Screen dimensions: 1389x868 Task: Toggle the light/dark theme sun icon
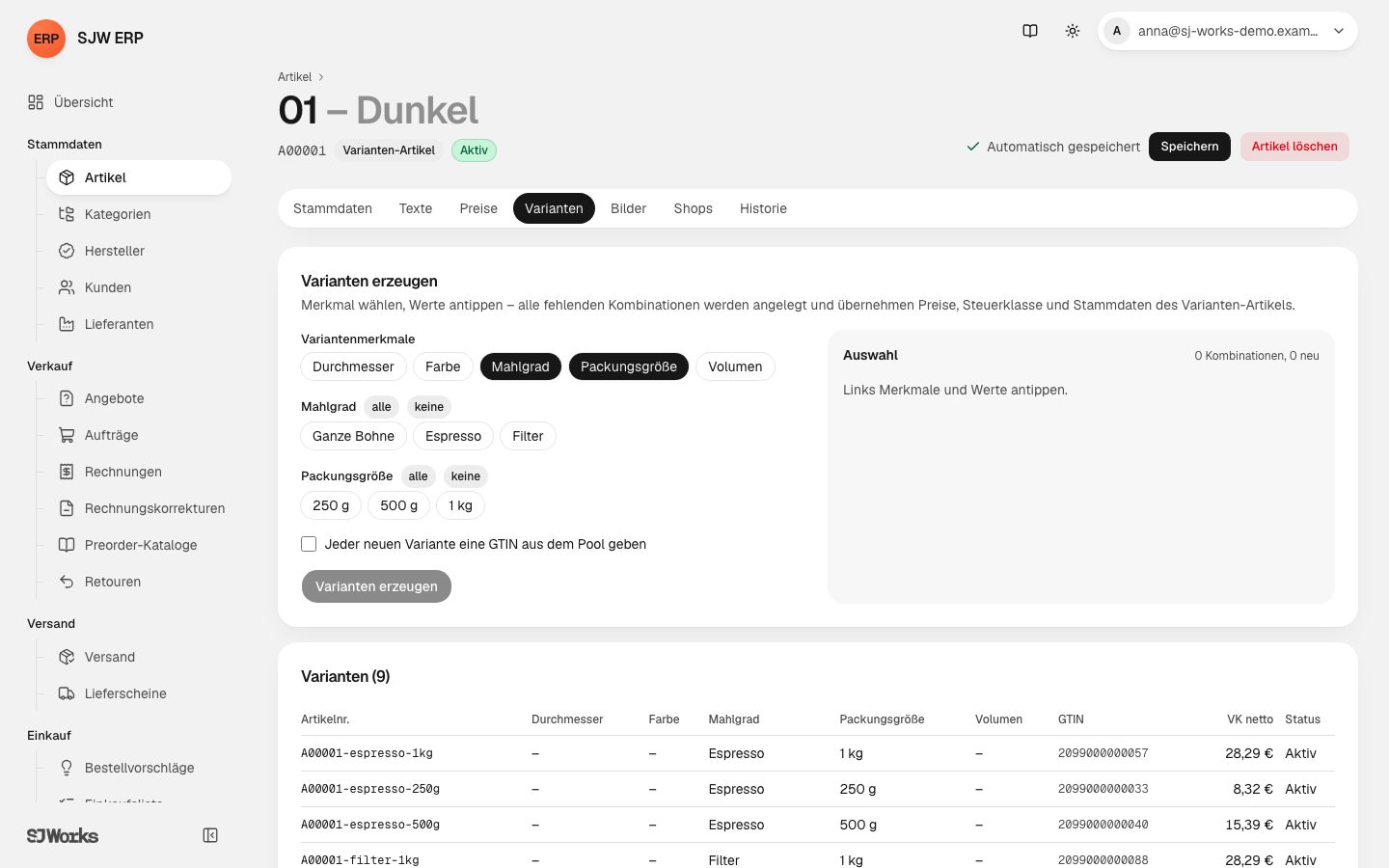click(x=1073, y=31)
